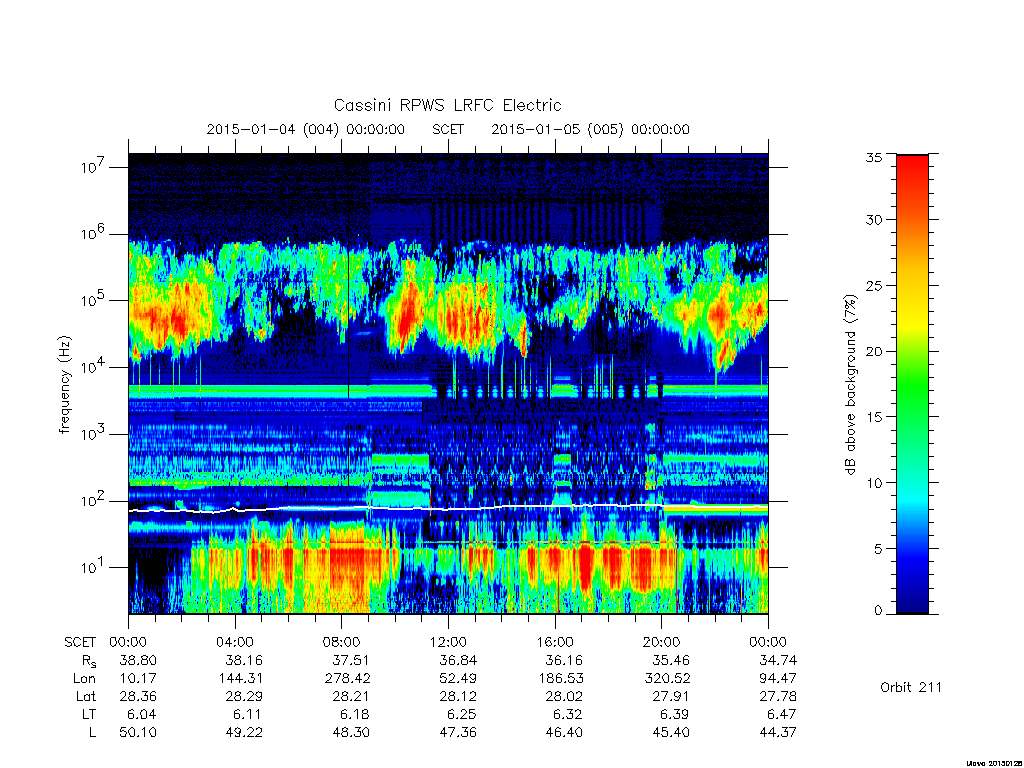Click the 35 dB colorbar top label
Viewport: 1024px width, 768px height.
[874, 157]
